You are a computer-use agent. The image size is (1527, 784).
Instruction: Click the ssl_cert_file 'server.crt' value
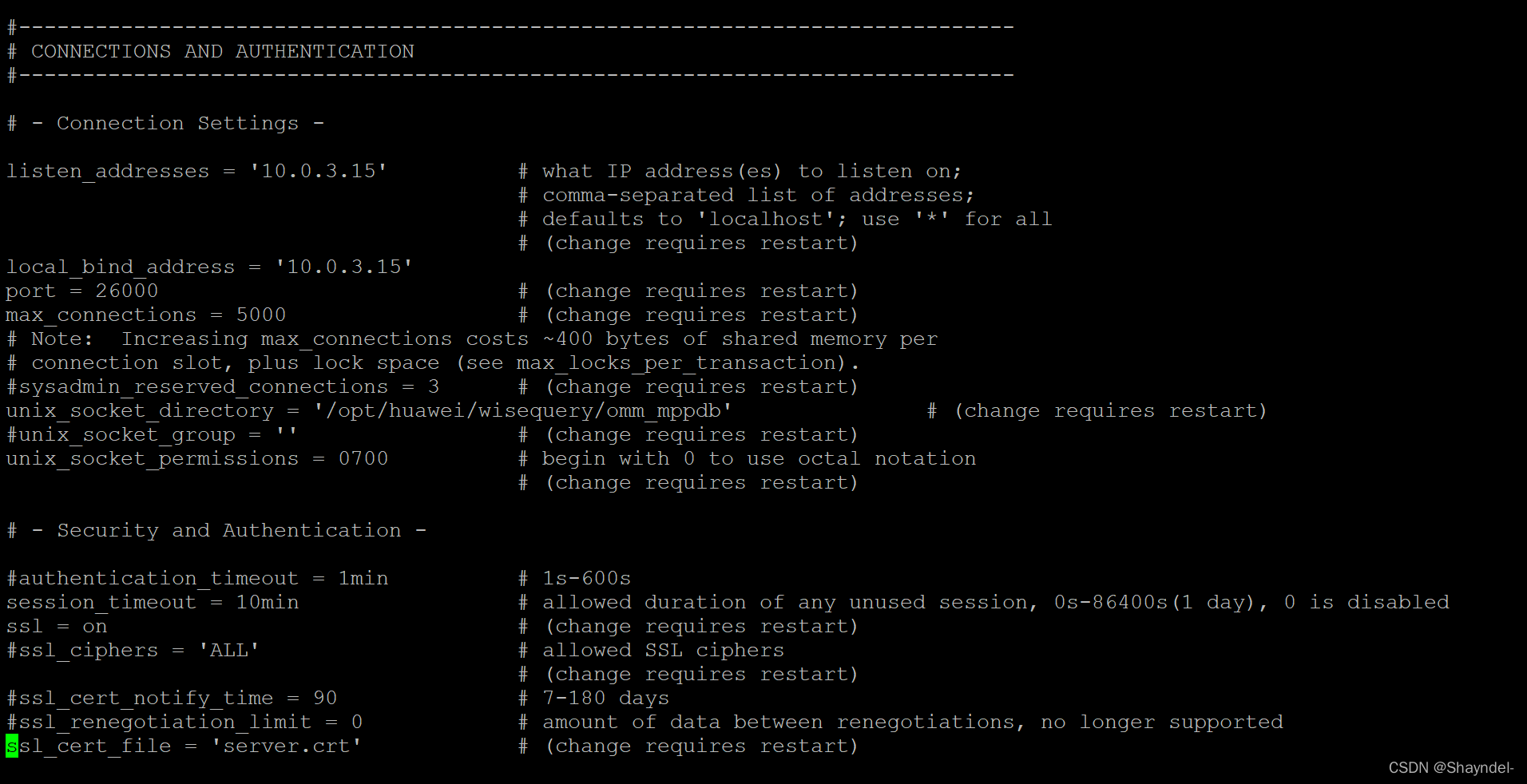click(x=286, y=746)
